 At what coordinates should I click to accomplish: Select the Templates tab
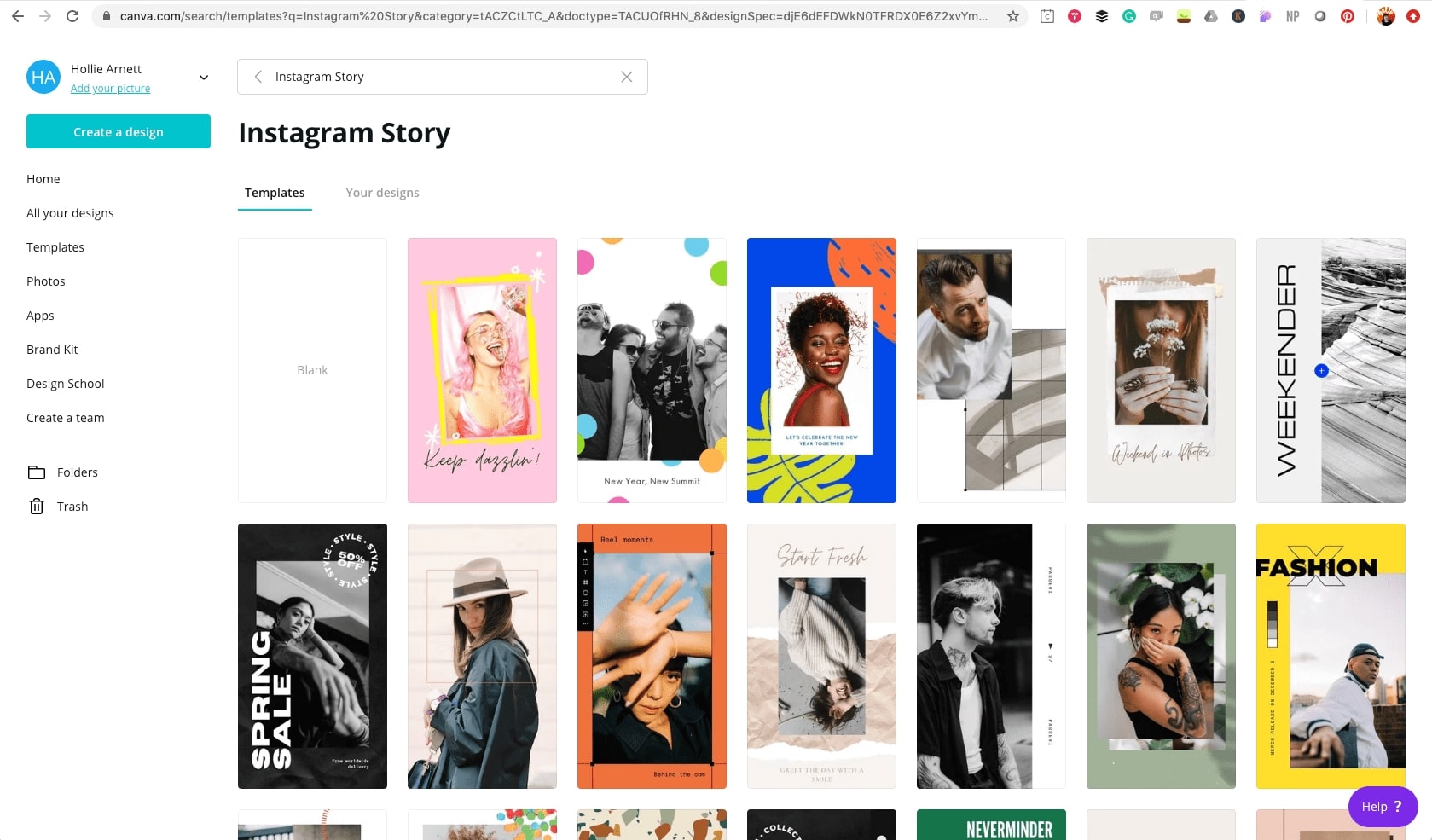click(275, 193)
